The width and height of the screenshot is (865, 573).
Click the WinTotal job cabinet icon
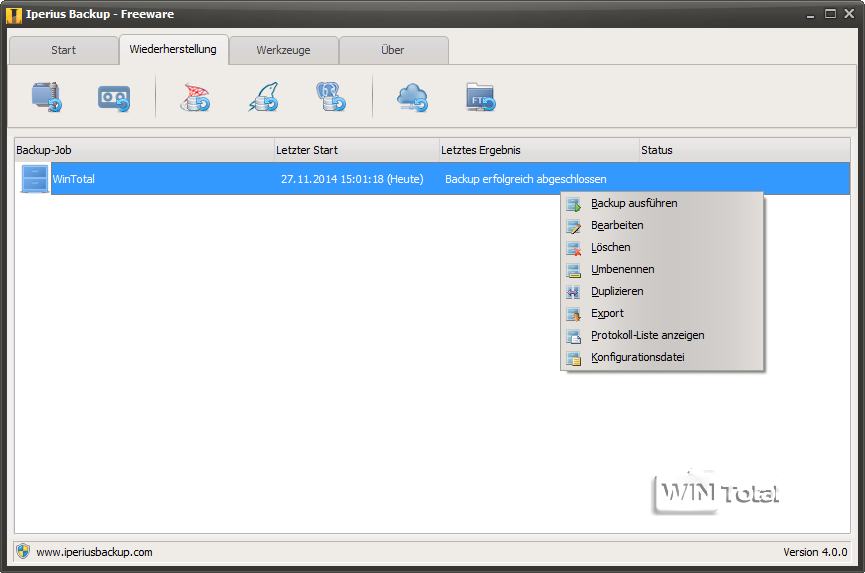pyautogui.click(x=34, y=179)
